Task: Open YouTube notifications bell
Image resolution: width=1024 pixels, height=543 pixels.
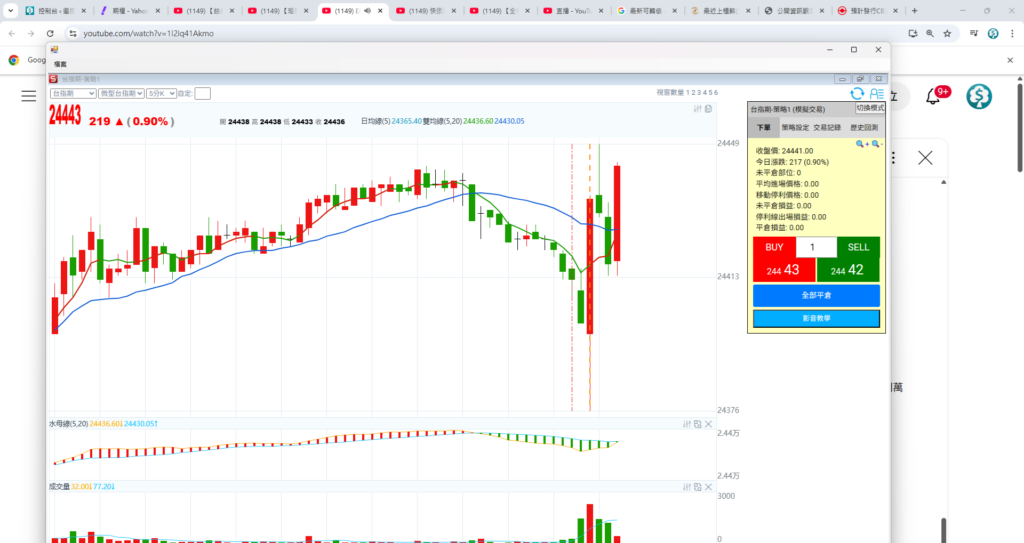Action: pos(934,97)
